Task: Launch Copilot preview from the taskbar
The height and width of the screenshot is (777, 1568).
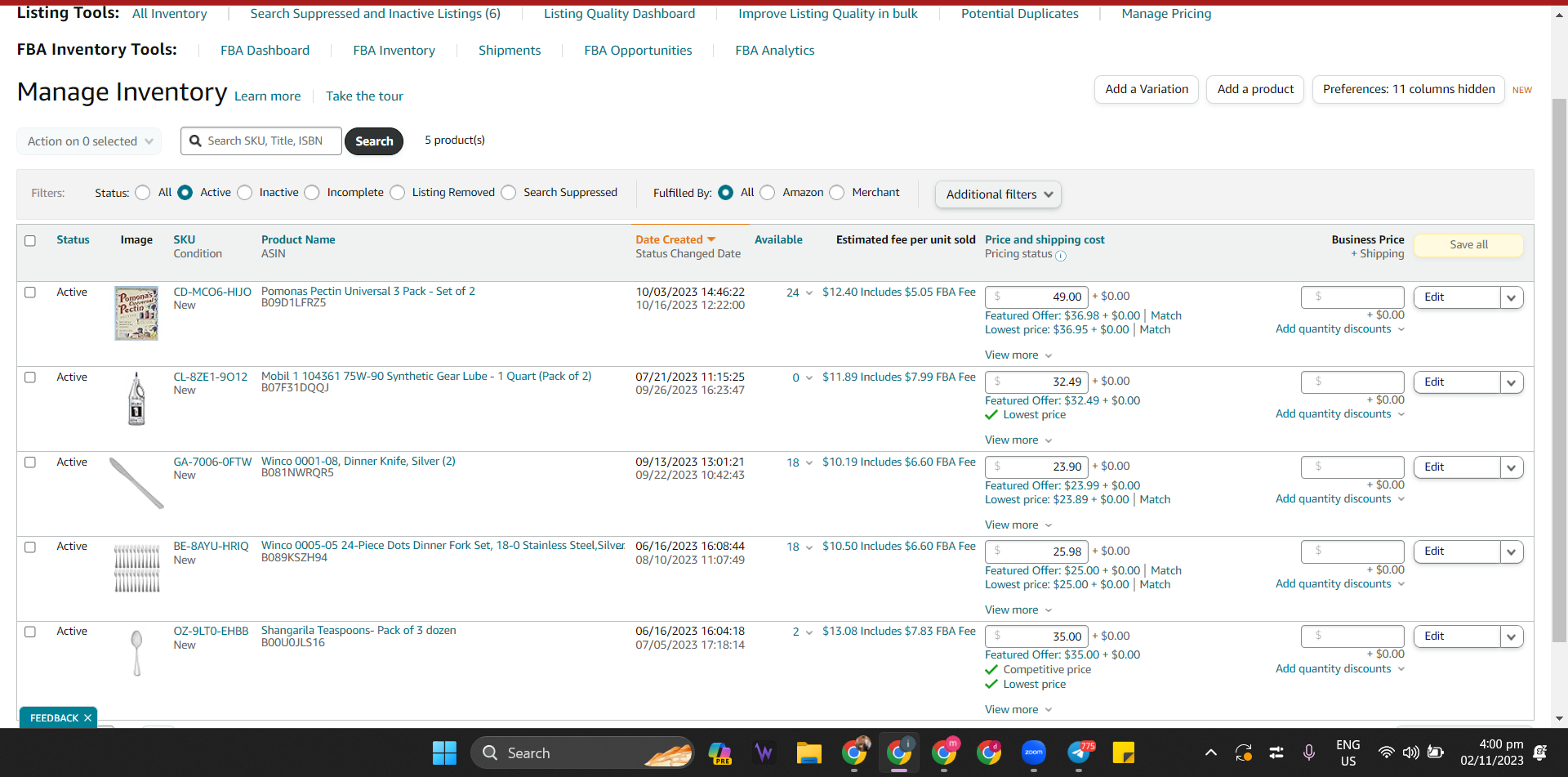Action: pos(719,752)
